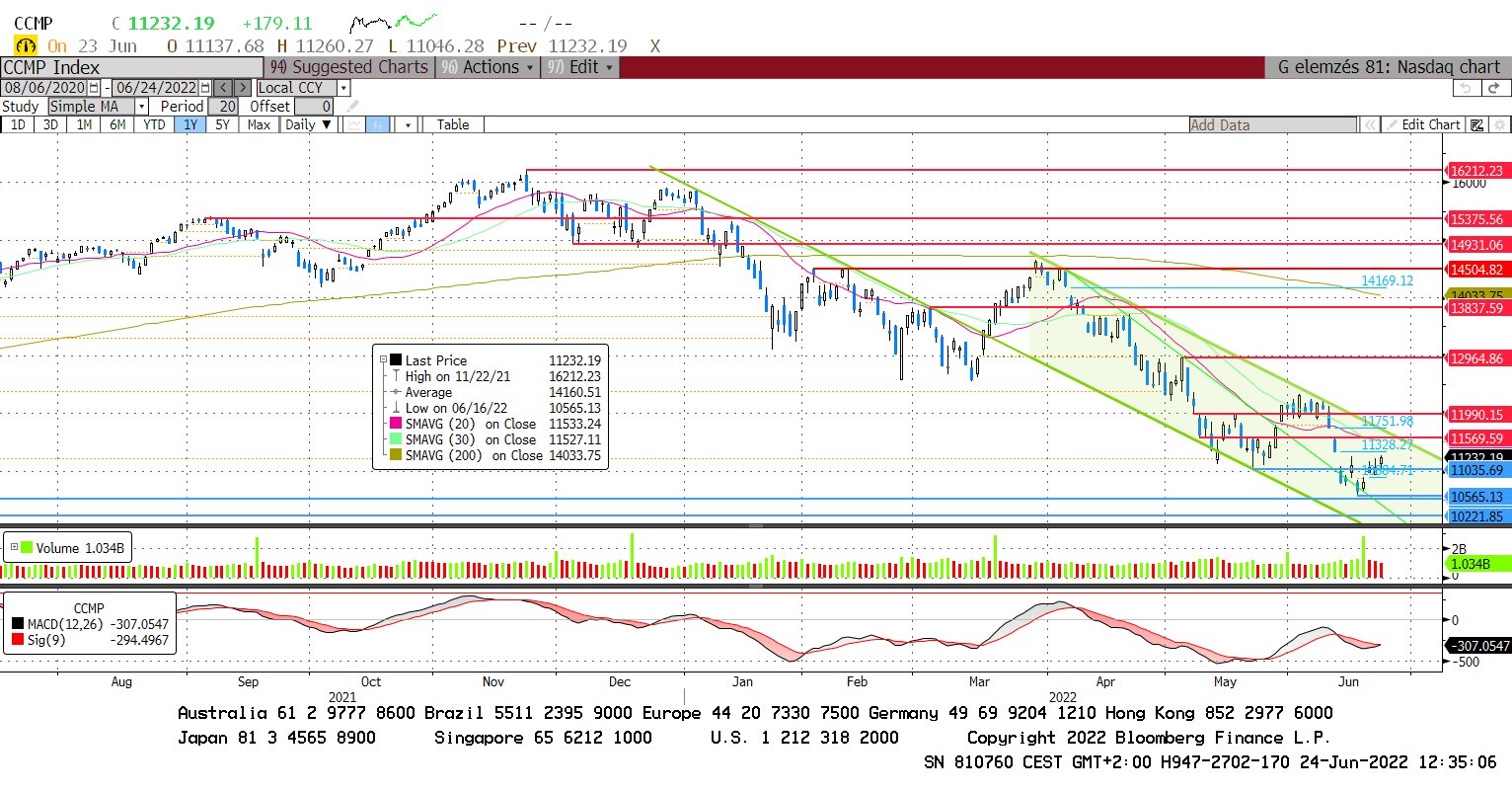1512x791 pixels.
Task: Click the Add Data input box
Action: click(1273, 124)
